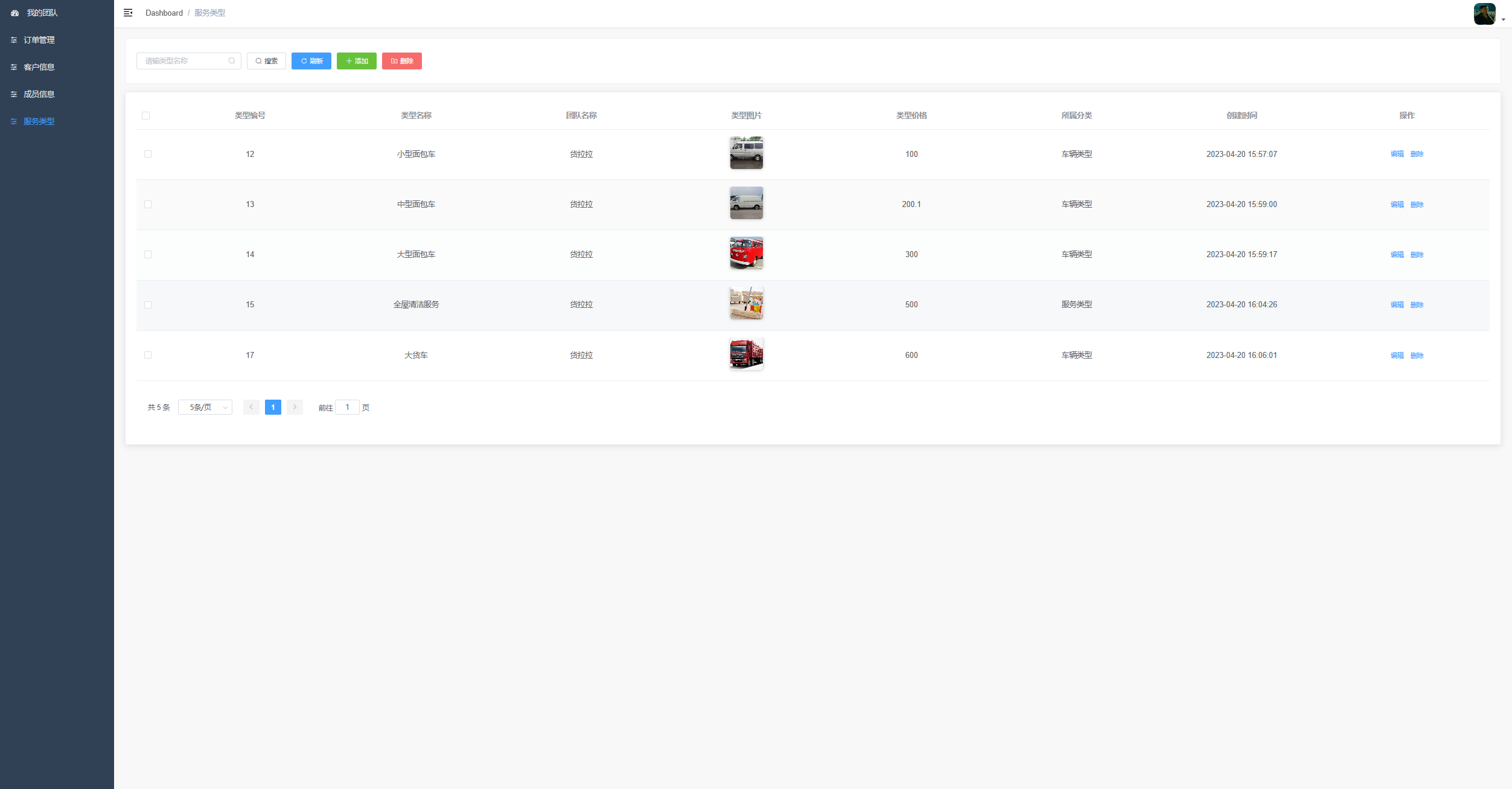Click type number 17 cell
1512x789 pixels.
[250, 356]
